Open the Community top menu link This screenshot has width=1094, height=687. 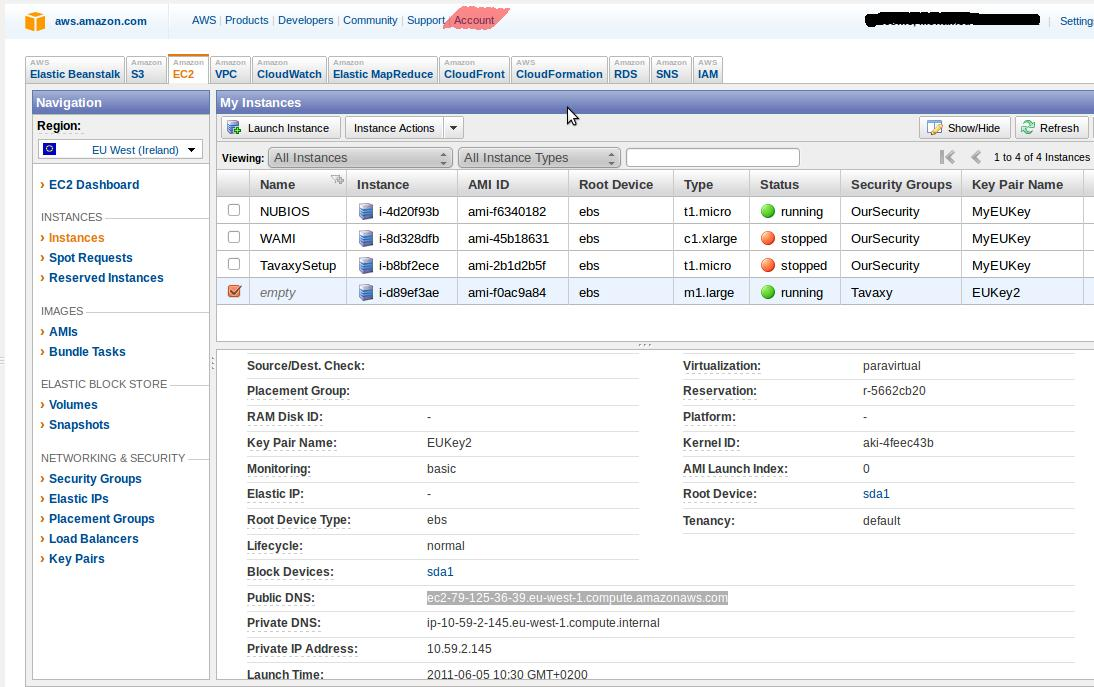point(370,20)
